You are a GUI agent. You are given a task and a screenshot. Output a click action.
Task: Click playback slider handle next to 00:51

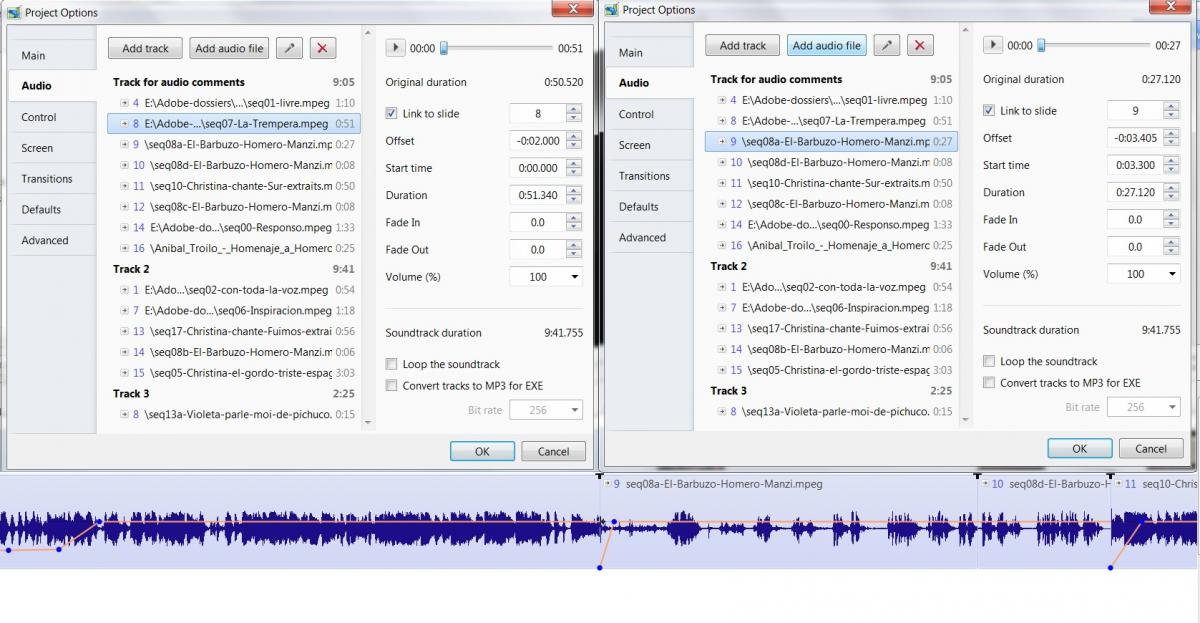tap(444, 48)
